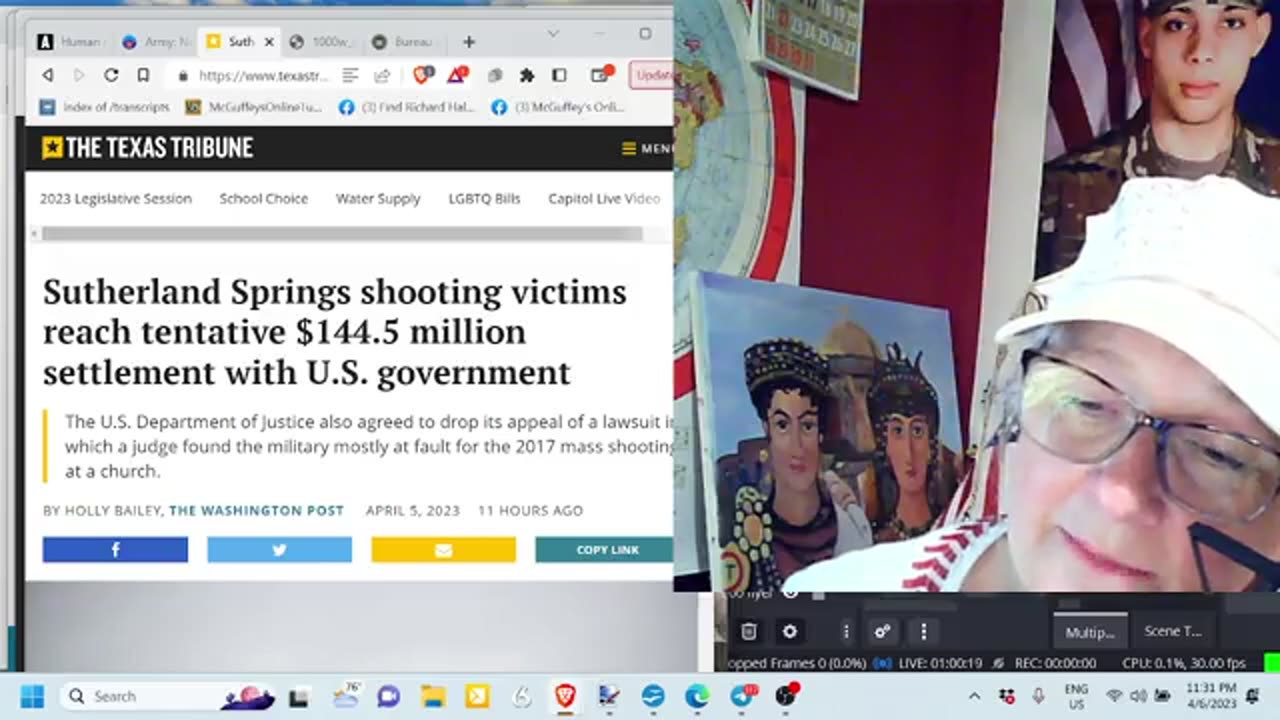The height and width of the screenshot is (720, 1280).
Task: Open Water Supply nav link
Action: (x=378, y=198)
